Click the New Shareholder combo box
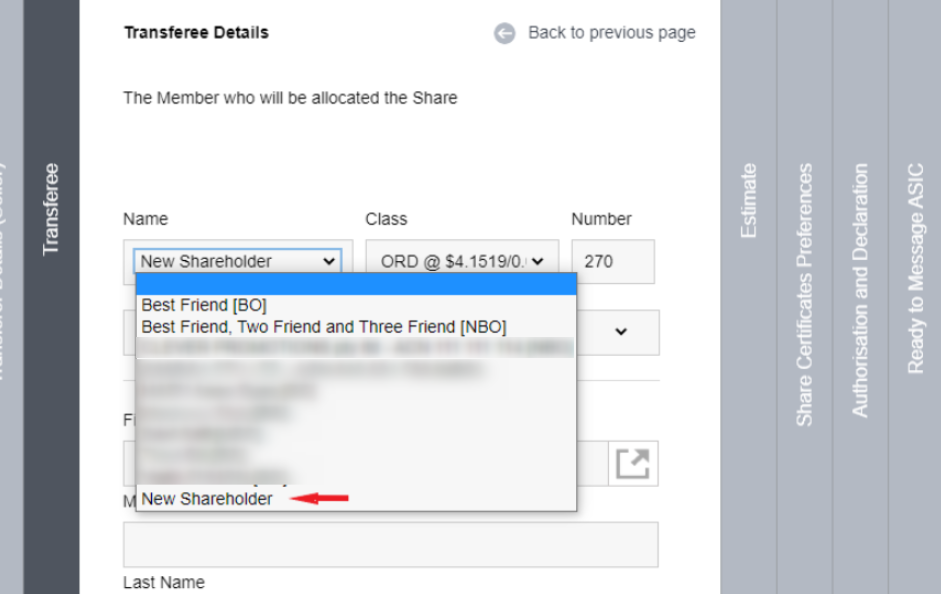Viewport: 941px width, 594px height. tap(238, 260)
